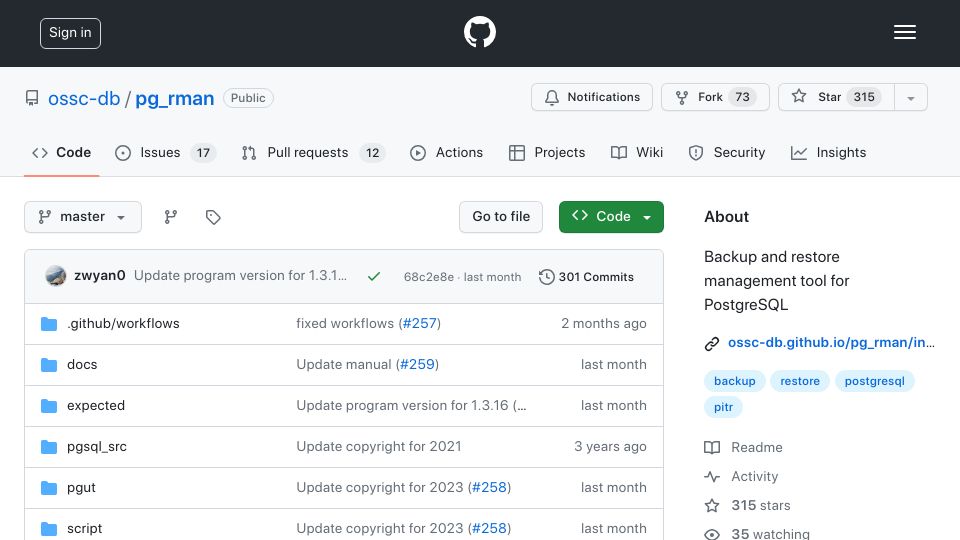Click the green checkmark build status icon
Viewport: 960px width, 540px height.
[373, 277]
